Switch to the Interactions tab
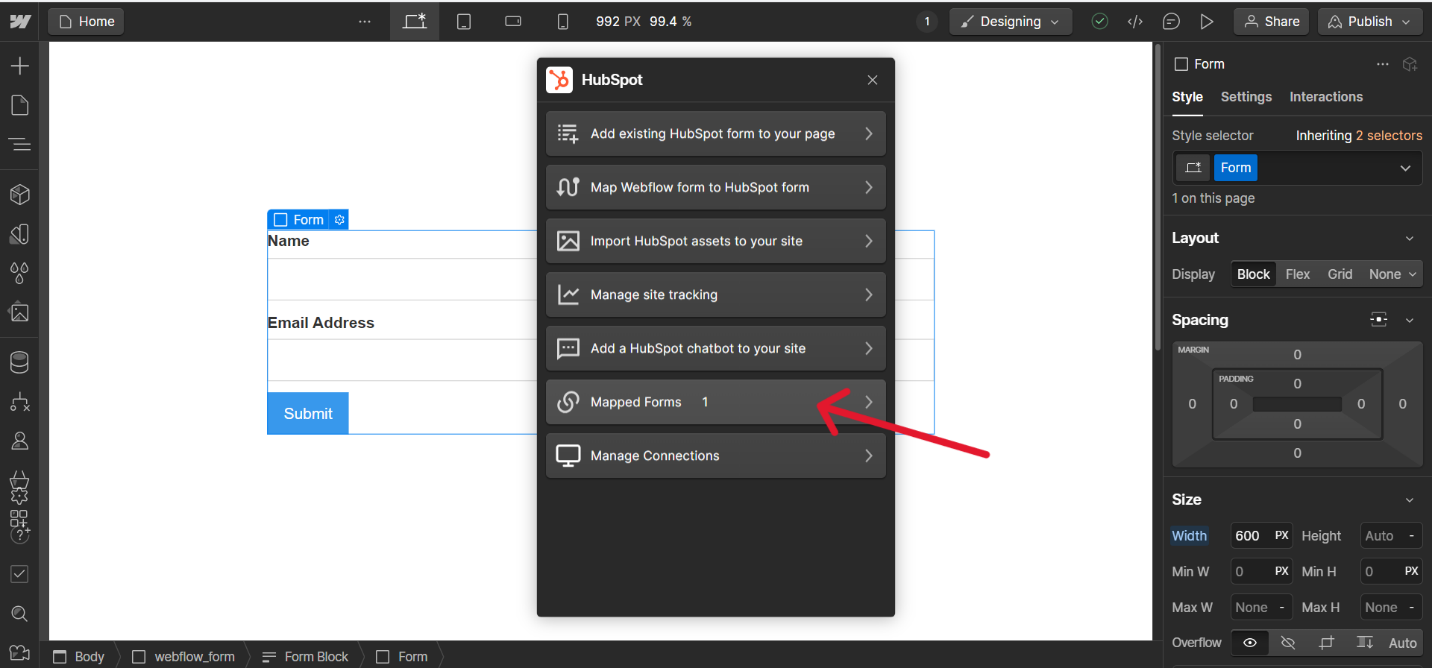 coord(1326,97)
